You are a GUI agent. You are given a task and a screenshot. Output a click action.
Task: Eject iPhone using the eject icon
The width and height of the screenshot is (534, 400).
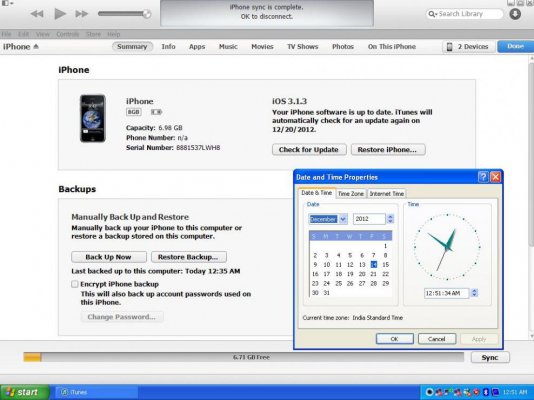click(36, 46)
